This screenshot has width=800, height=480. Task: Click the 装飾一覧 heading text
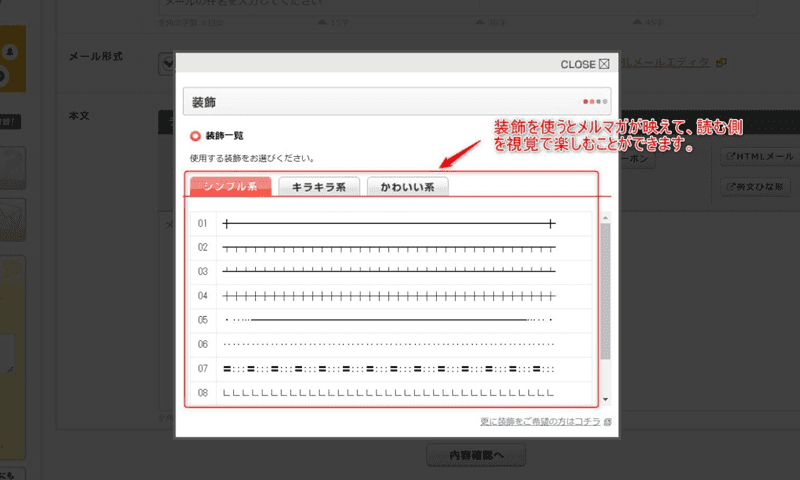224,136
